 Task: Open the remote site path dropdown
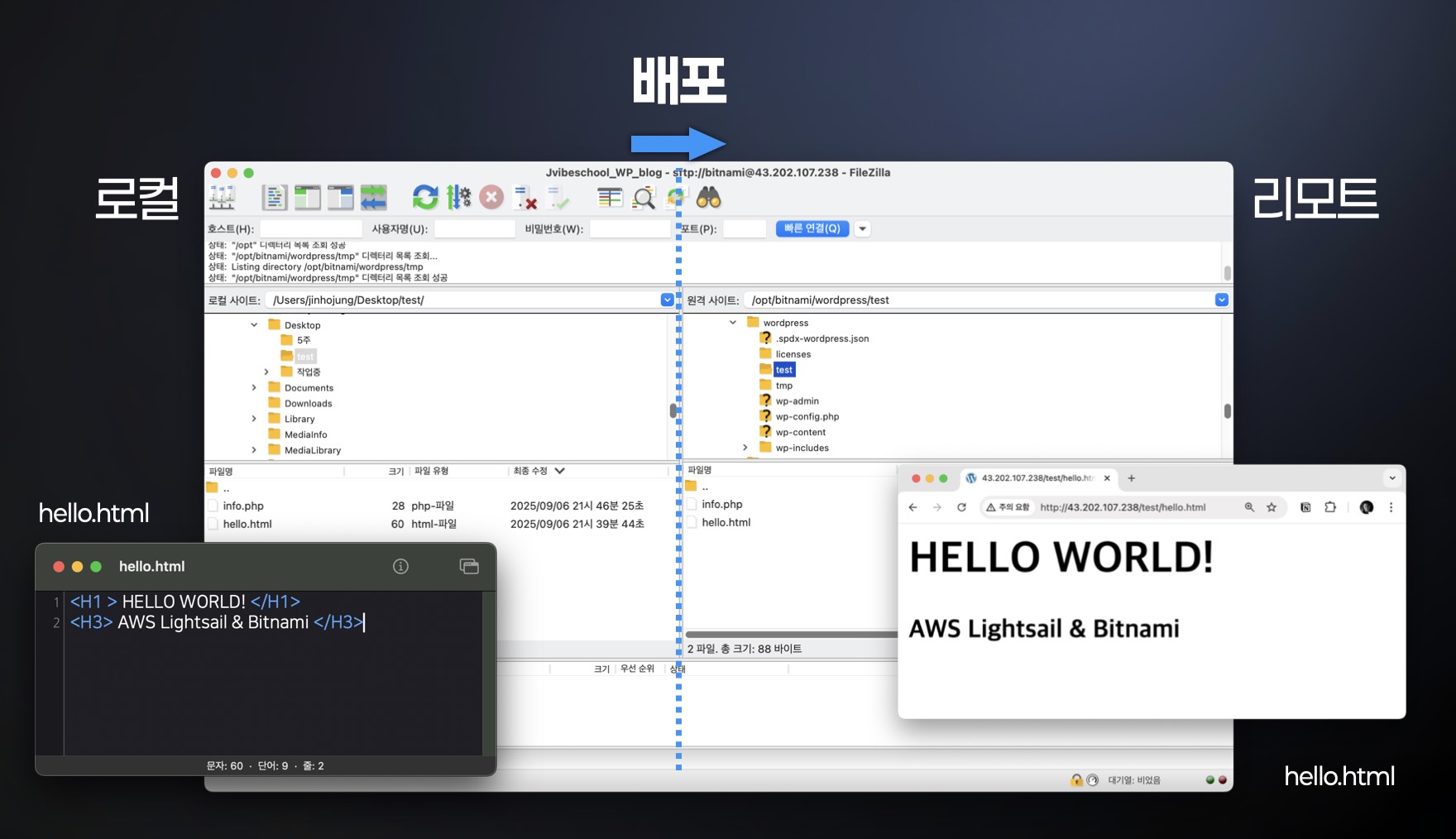pos(1221,300)
